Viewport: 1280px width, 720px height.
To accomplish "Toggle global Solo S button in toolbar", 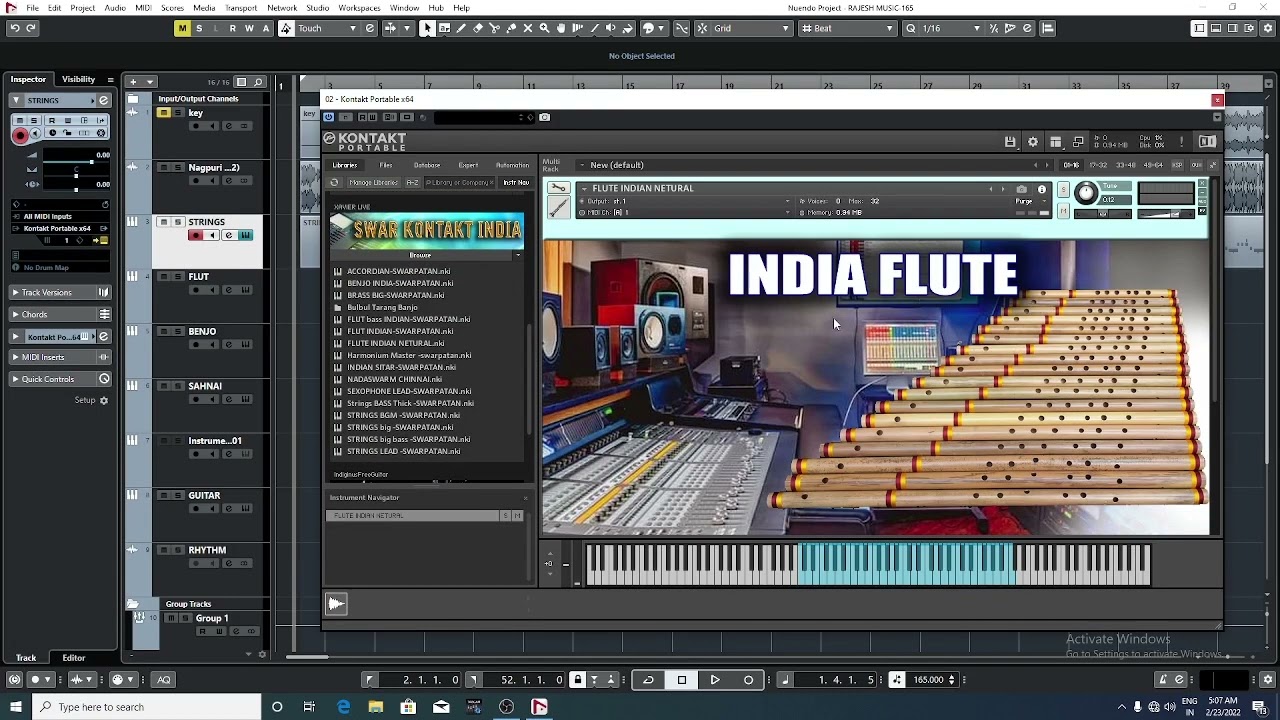I will point(199,28).
